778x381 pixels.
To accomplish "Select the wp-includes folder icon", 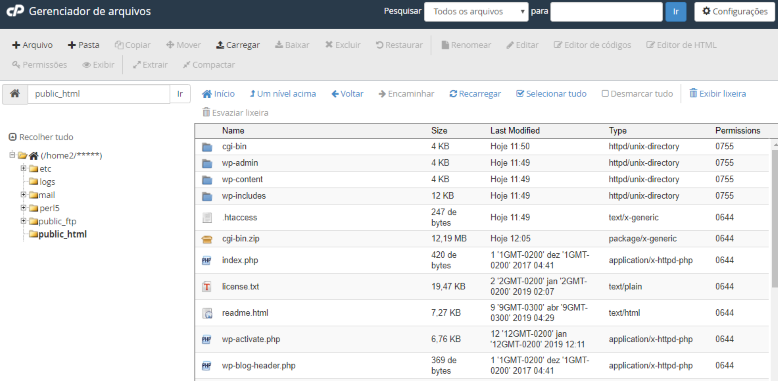I will coord(207,196).
